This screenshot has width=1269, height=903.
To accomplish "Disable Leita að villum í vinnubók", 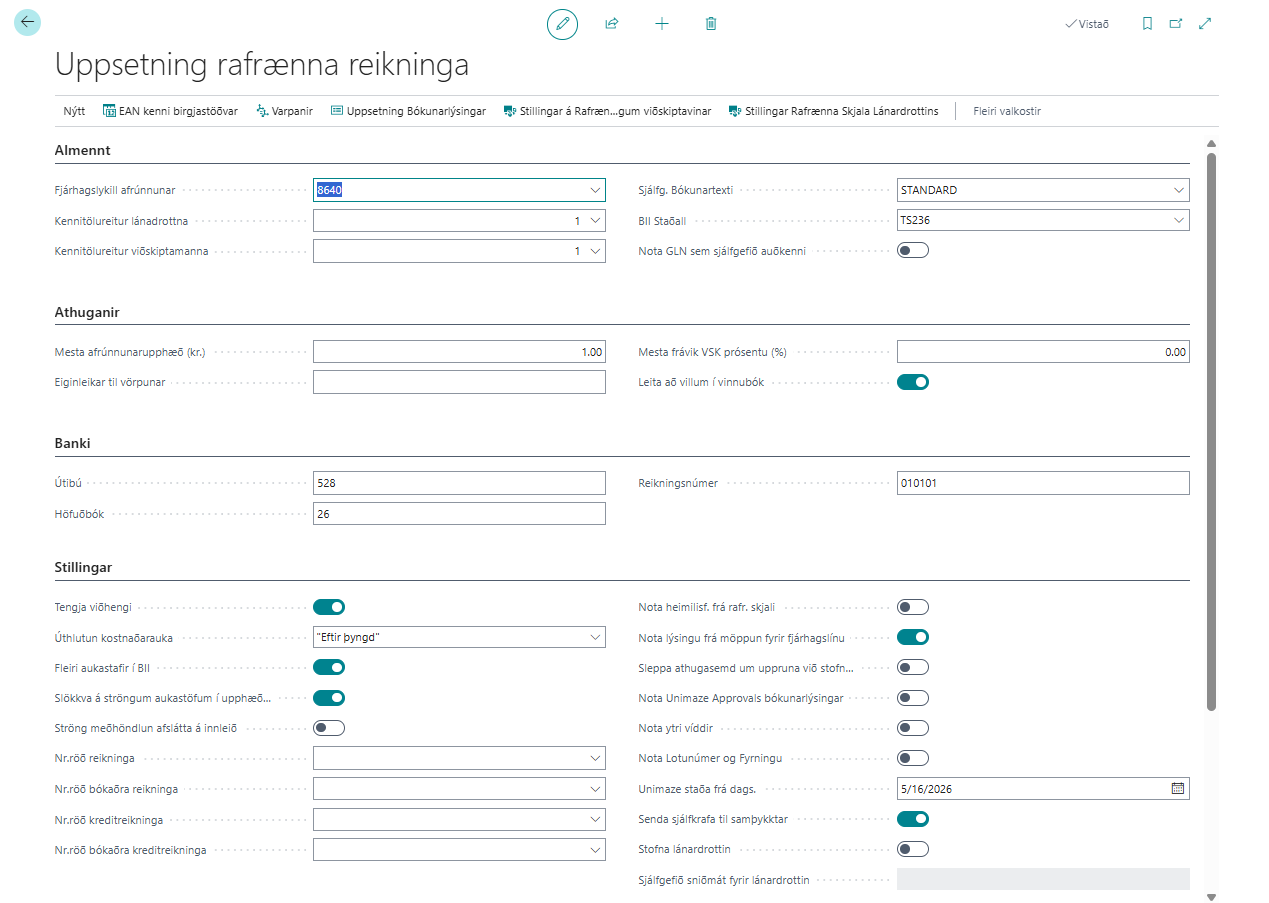I will (913, 381).
